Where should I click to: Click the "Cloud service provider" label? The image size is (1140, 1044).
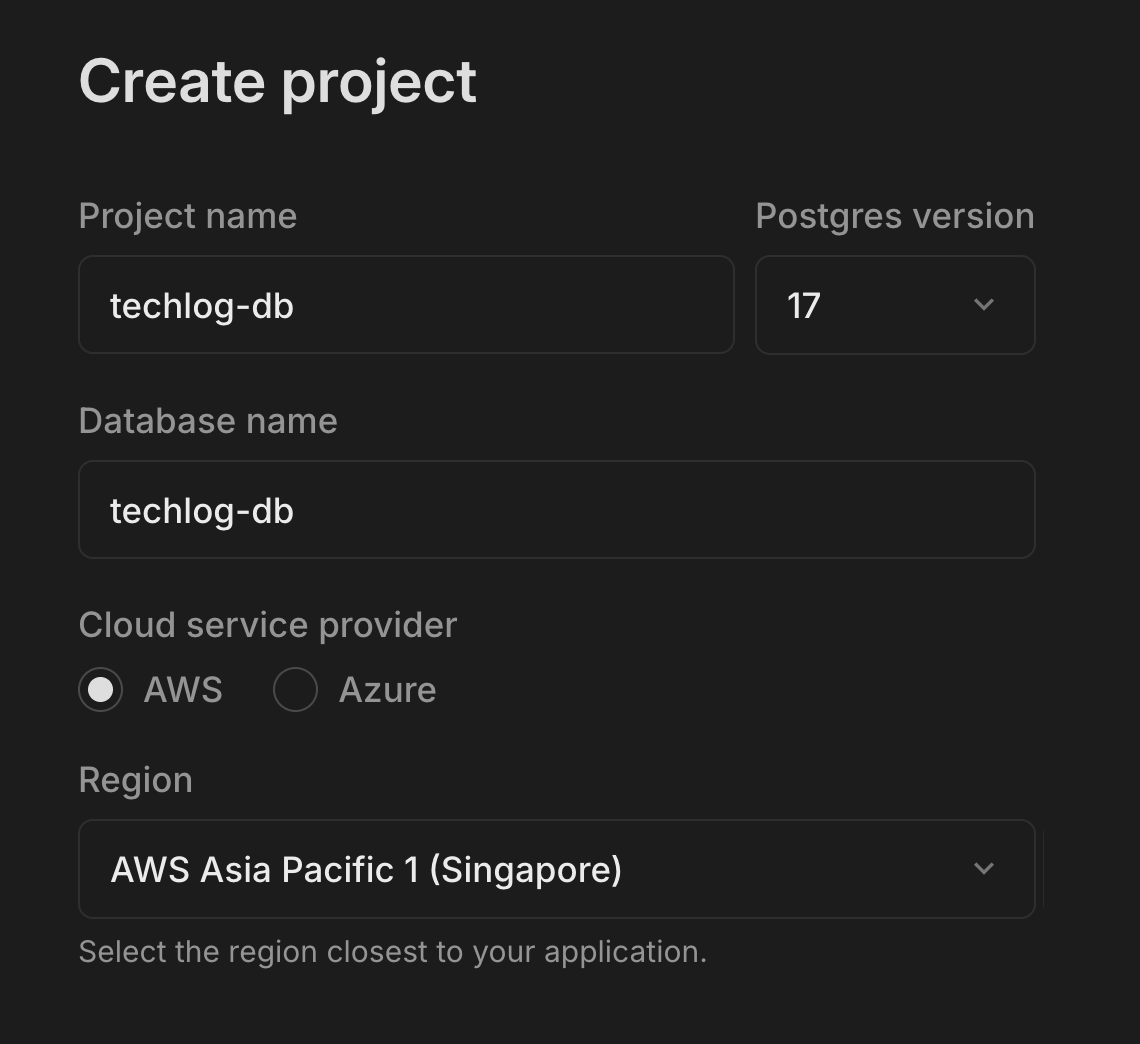pyautogui.click(x=268, y=625)
